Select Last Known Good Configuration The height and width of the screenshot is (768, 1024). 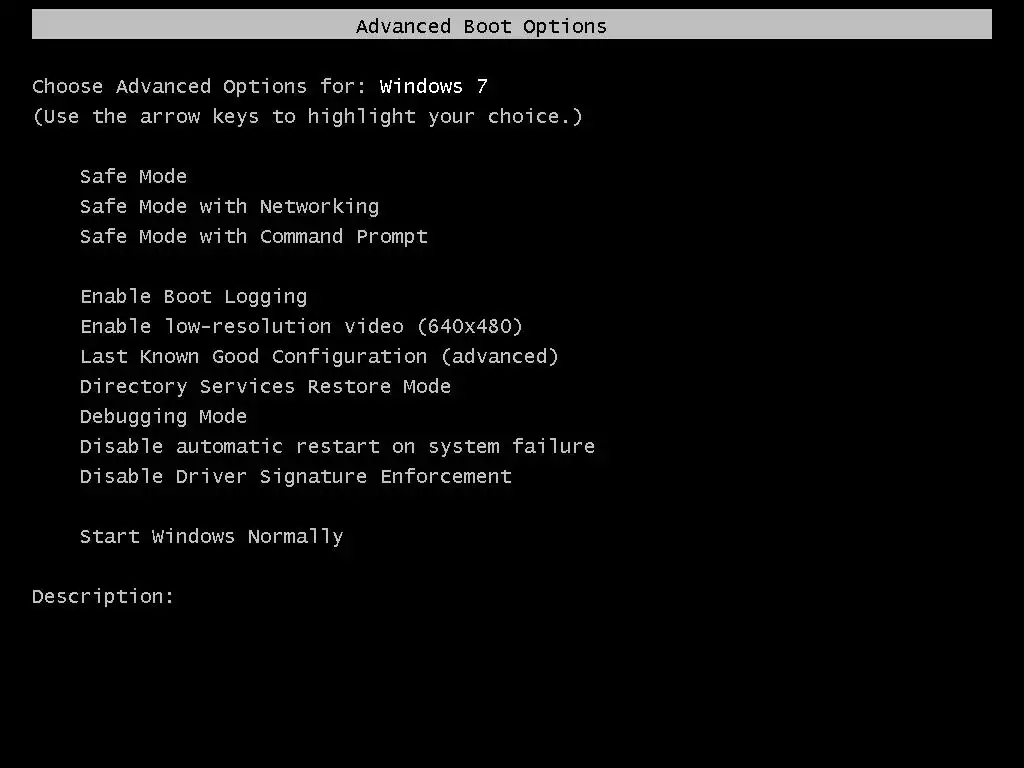pyautogui.click(x=318, y=357)
